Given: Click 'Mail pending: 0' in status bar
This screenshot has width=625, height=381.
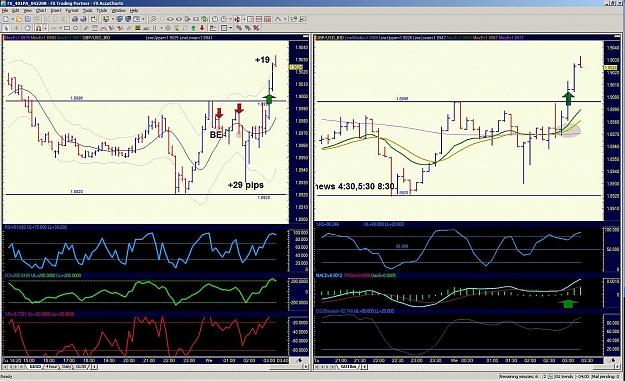Looking at the screenshot, I should click(605, 376).
